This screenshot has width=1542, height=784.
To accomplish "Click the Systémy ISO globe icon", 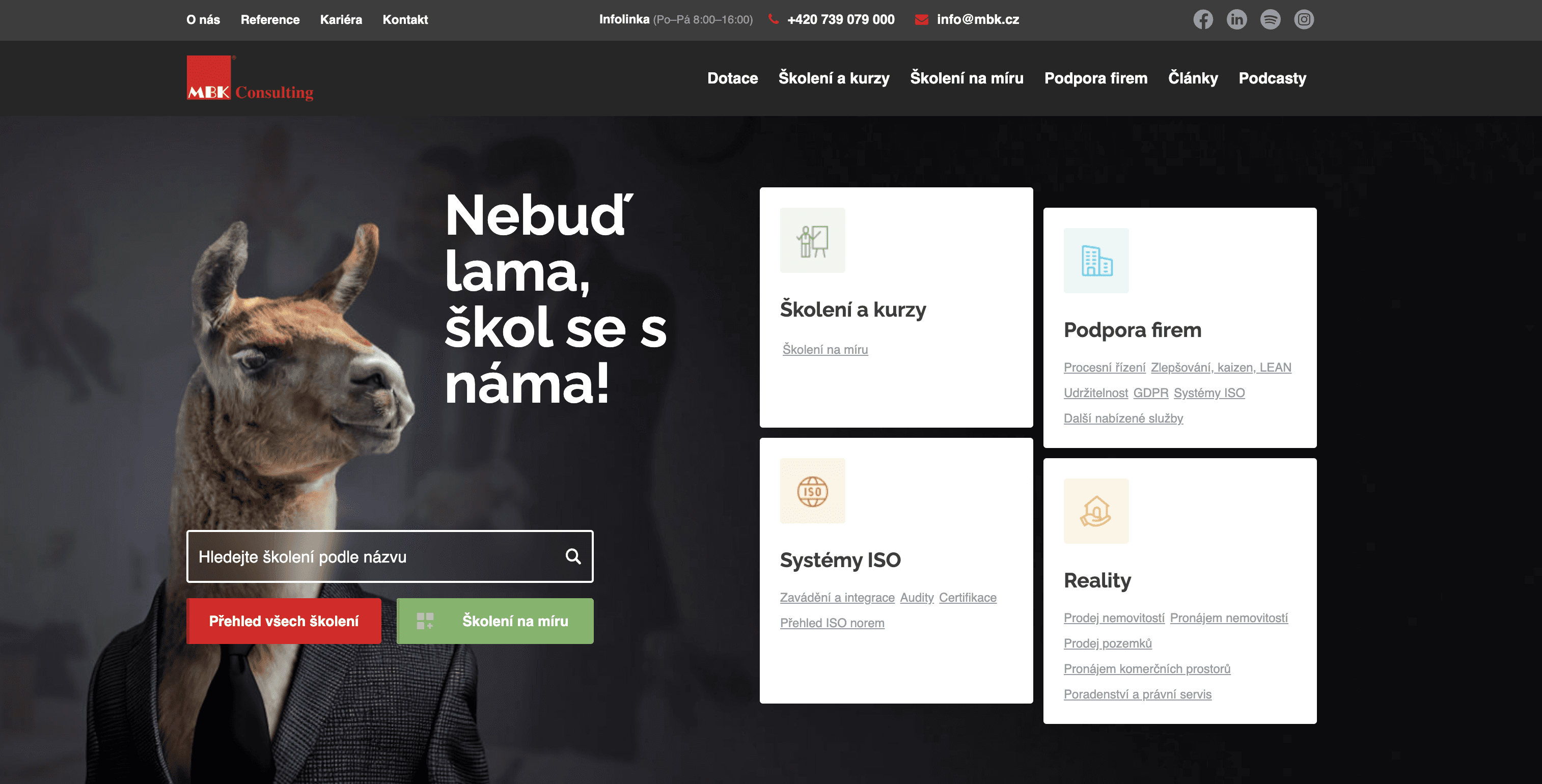I will click(812, 491).
